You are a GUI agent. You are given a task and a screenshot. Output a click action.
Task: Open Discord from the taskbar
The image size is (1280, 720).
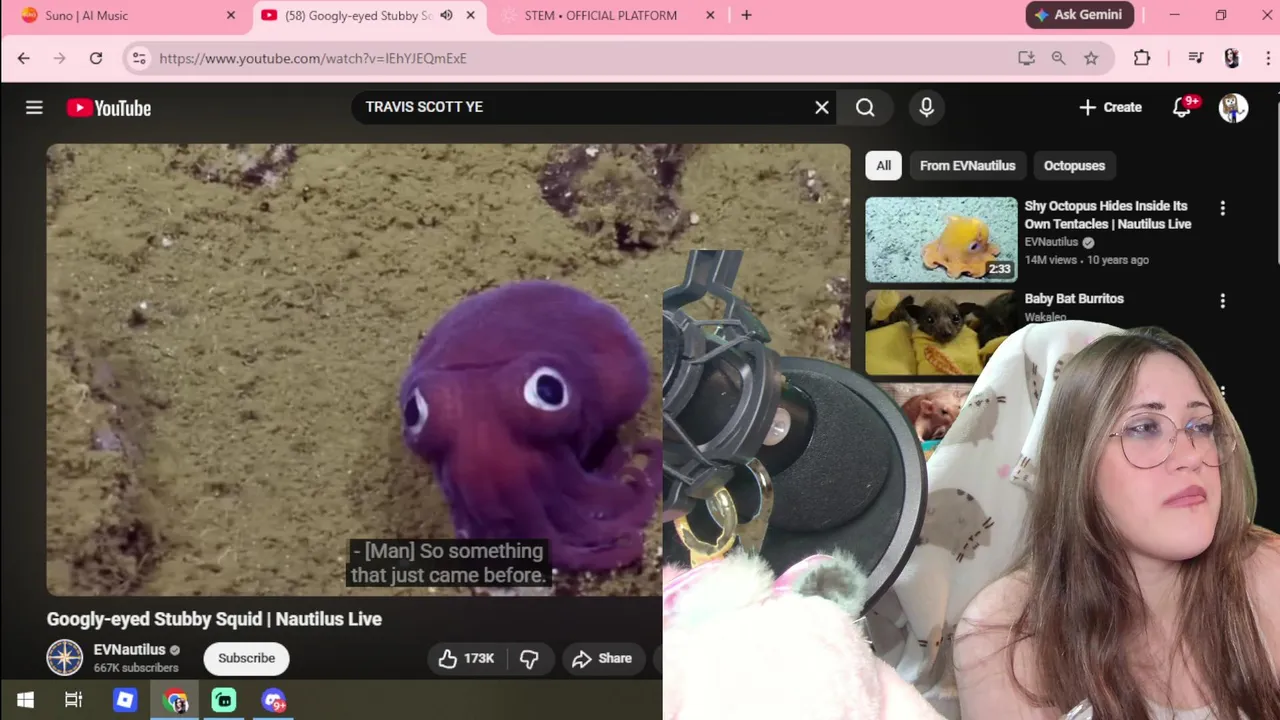[x=274, y=700]
